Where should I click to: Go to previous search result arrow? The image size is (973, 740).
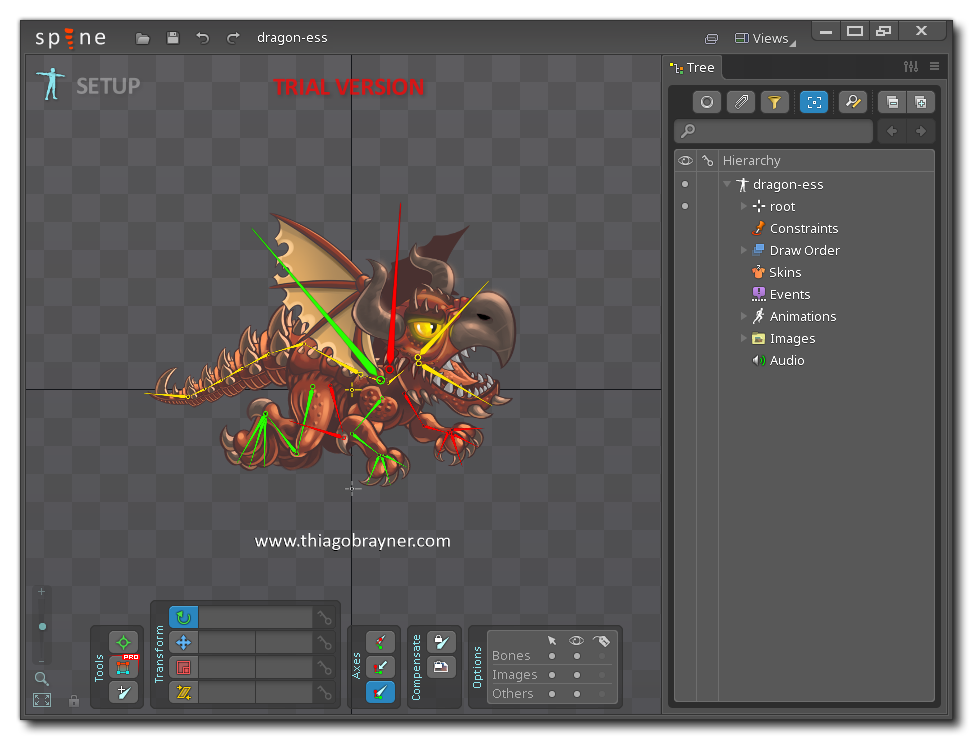coord(892,131)
